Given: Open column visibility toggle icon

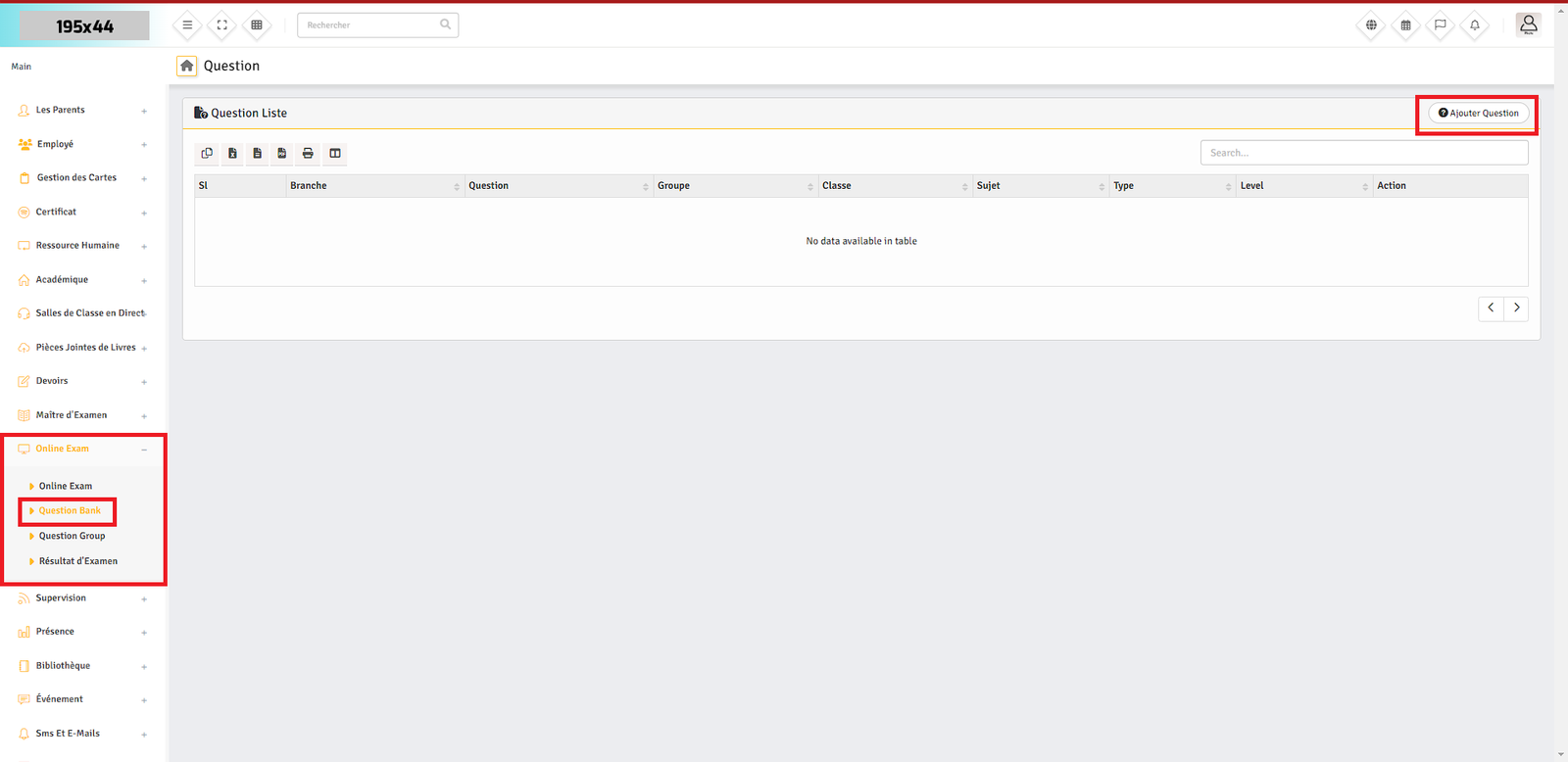Looking at the screenshot, I should (x=335, y=154).
